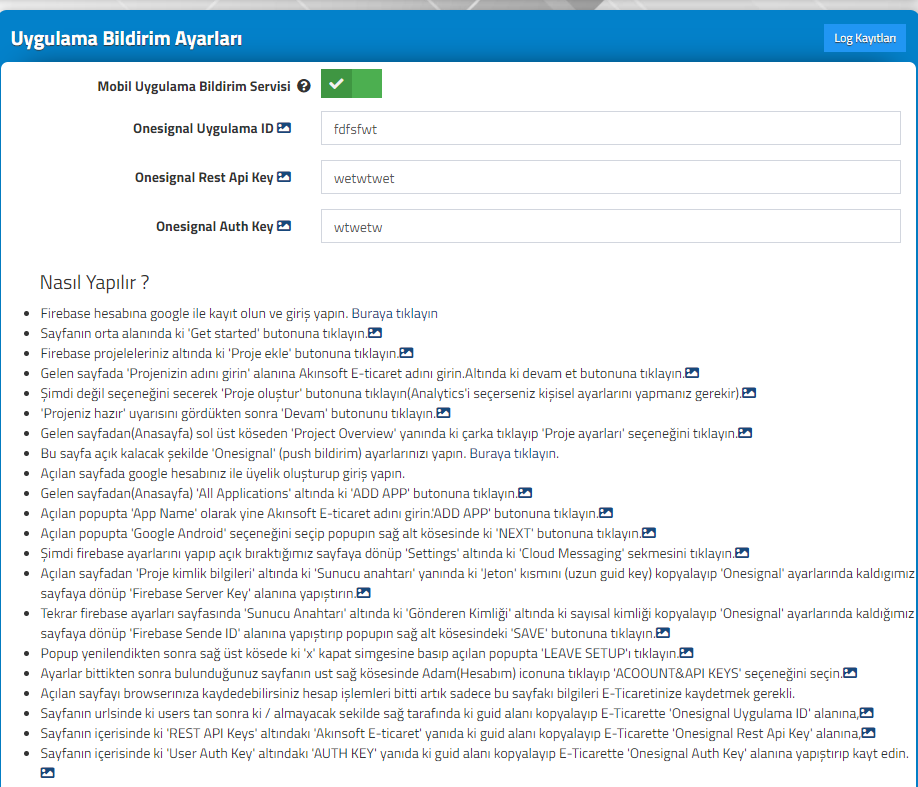View image for 'Proje oluştur' step
Viewport: 918px width, 787px height.
tap(749, 393)
